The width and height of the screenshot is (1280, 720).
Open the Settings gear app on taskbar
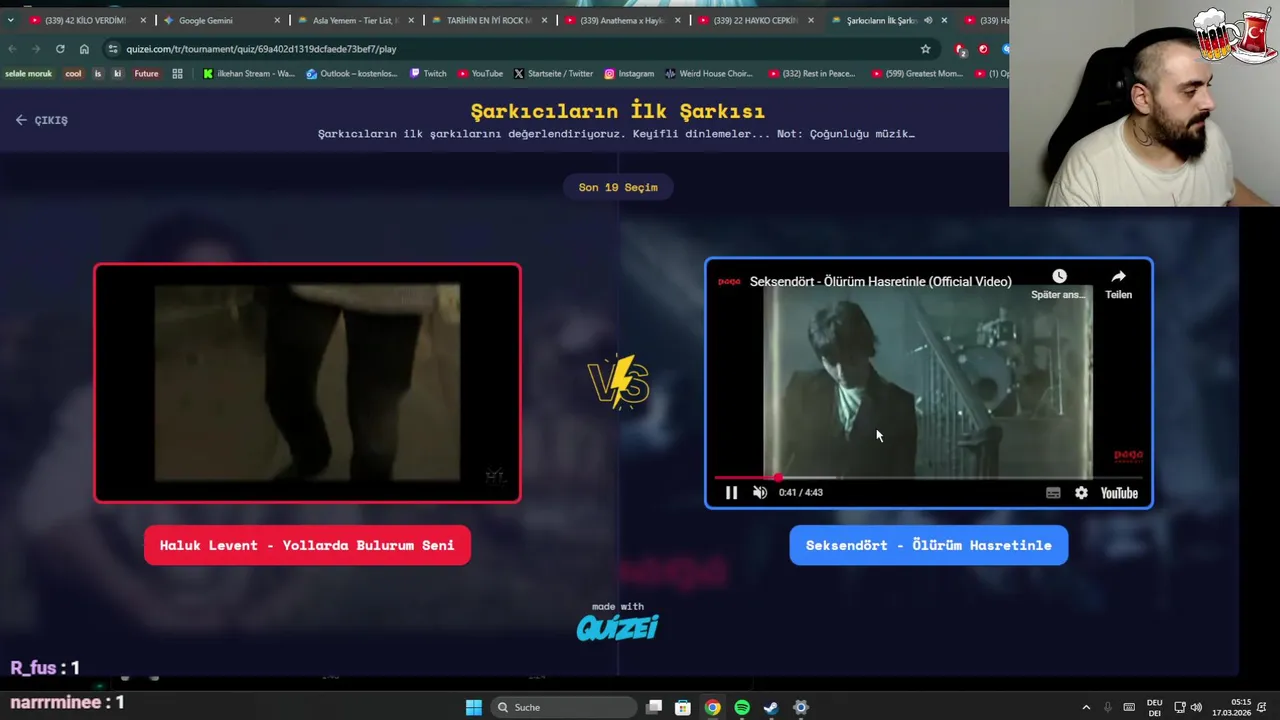pos(800,707)
